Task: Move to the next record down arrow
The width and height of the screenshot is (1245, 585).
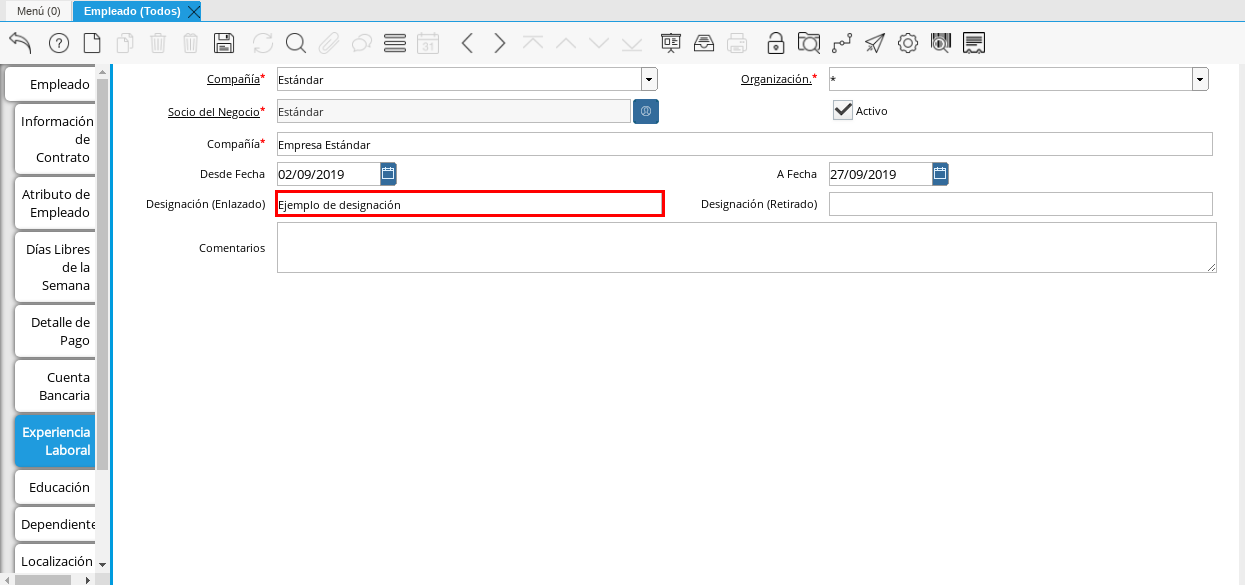Action: pos(599,43)
